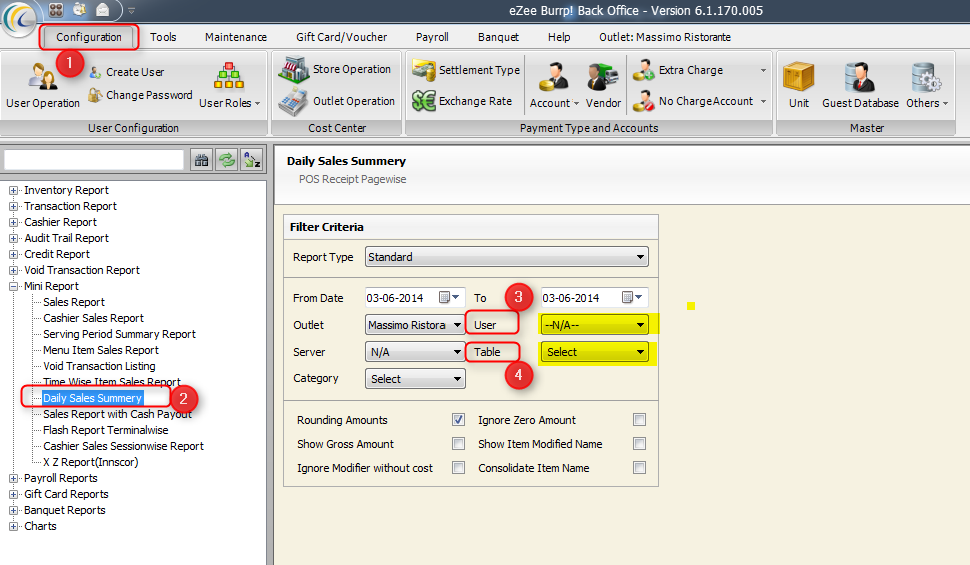This screenshot has height=565, width=970.
Task: Click the second quick access toolbar icon
Action: pyautogui.click(x=79, y=9)
